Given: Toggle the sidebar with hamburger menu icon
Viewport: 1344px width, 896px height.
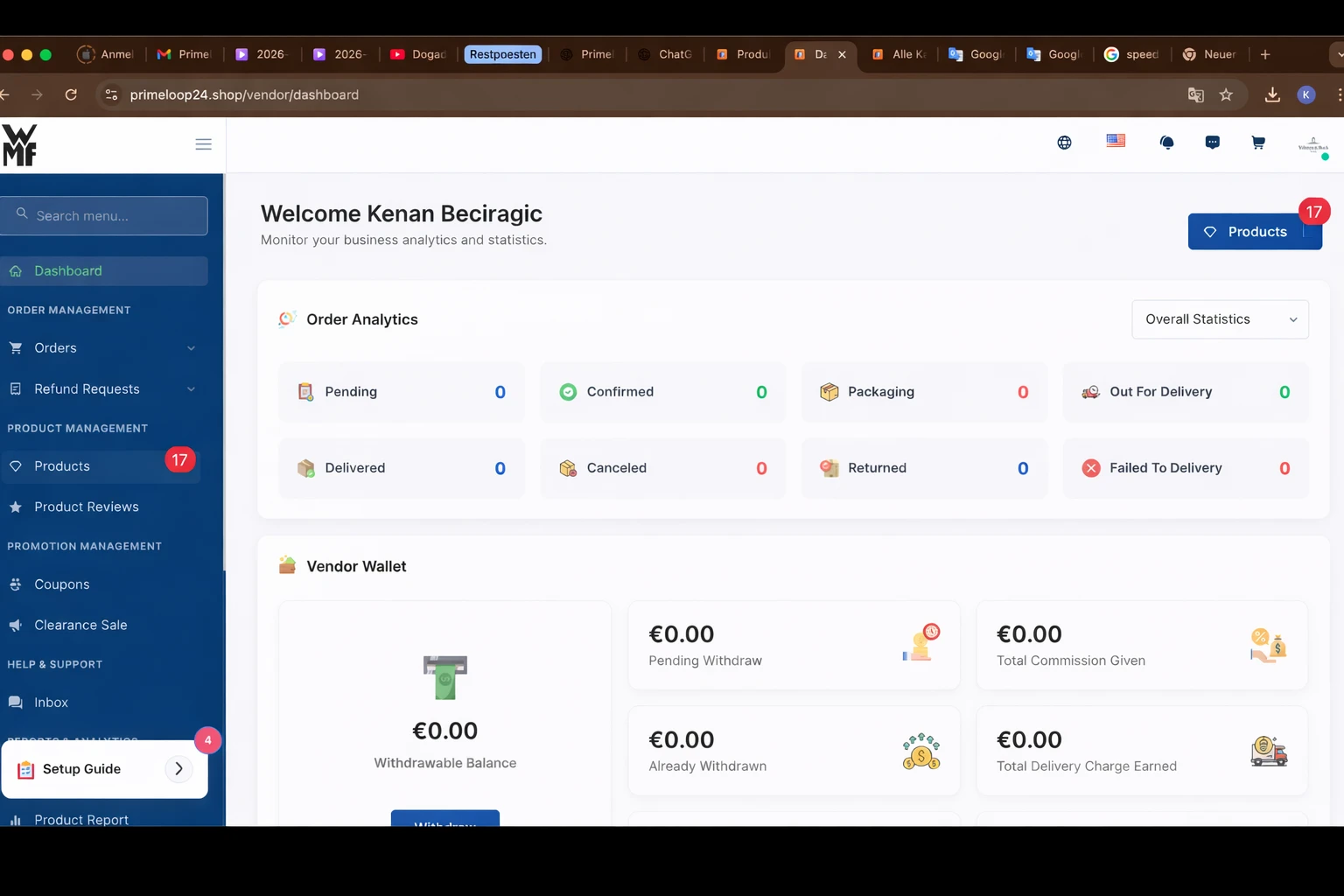Looking at the screenshot, I should (x=203, y=144).
